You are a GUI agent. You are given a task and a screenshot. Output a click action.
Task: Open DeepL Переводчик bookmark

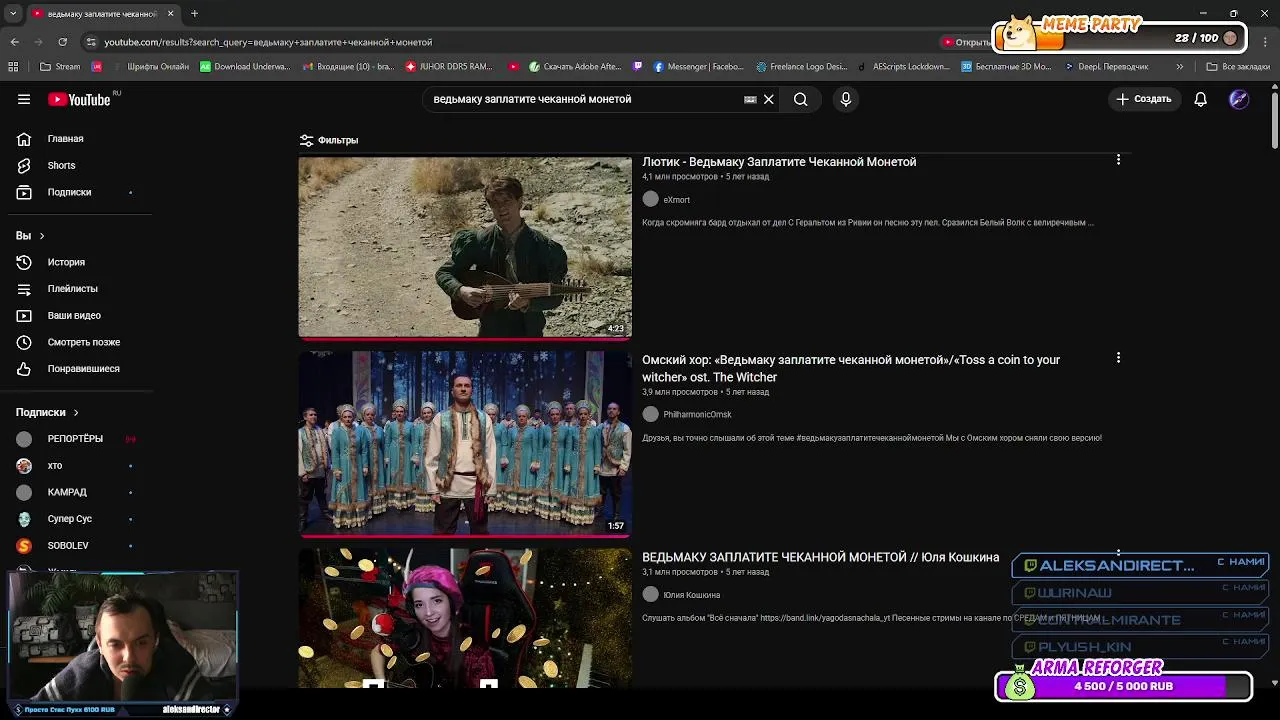coord(1106,67)
